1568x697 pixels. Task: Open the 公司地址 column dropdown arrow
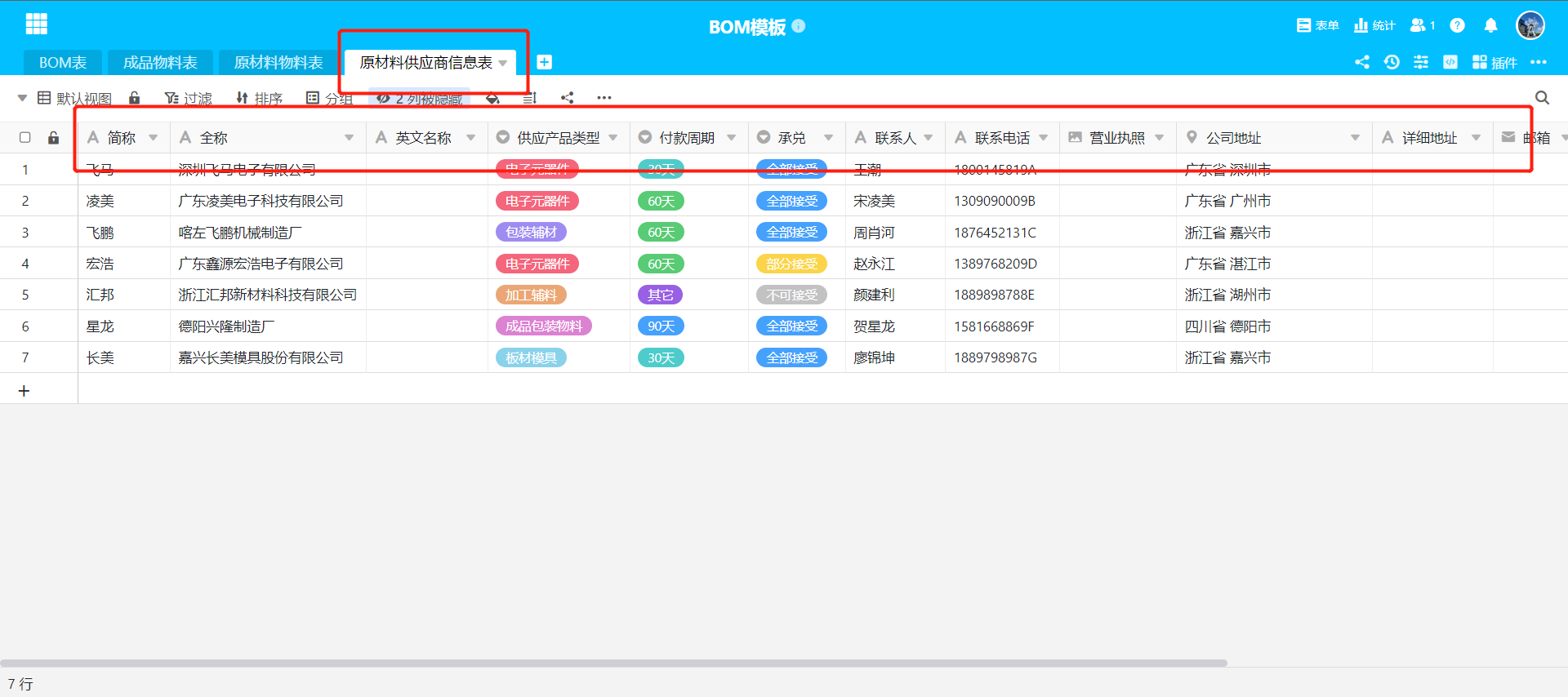click(1356, 137)
